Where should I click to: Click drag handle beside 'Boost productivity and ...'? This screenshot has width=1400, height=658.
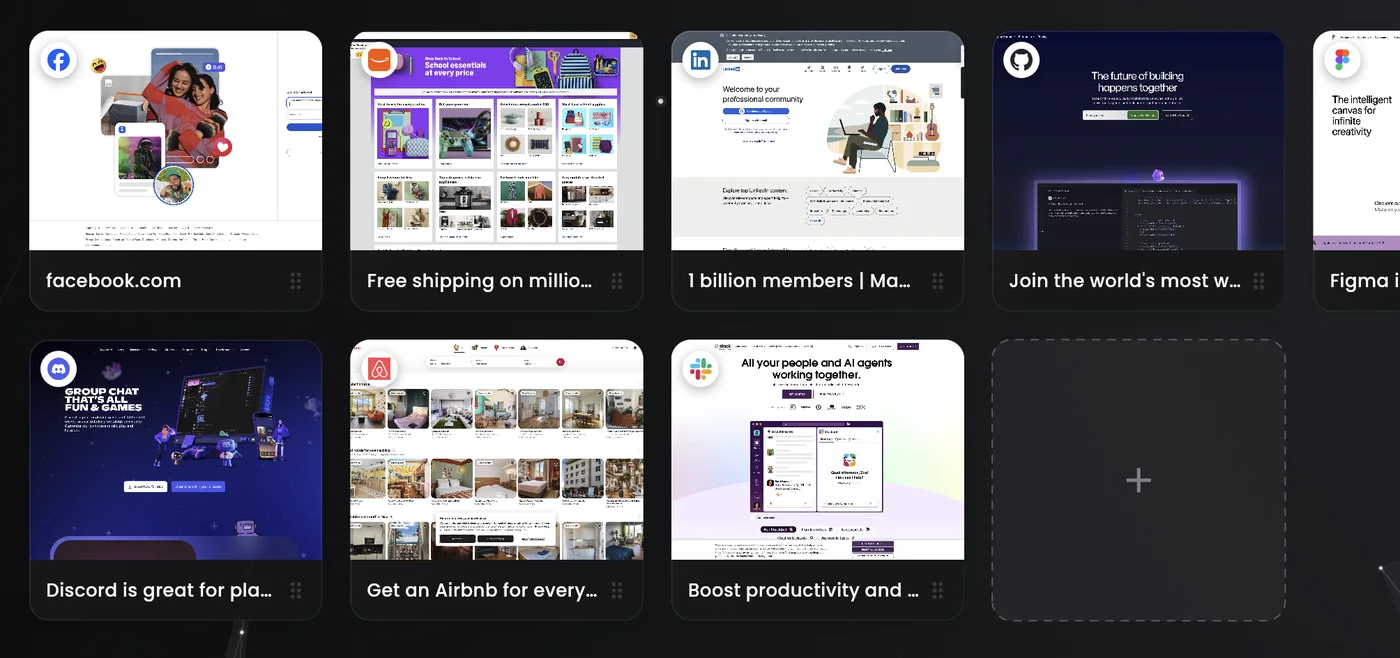[x=938, y=590]
